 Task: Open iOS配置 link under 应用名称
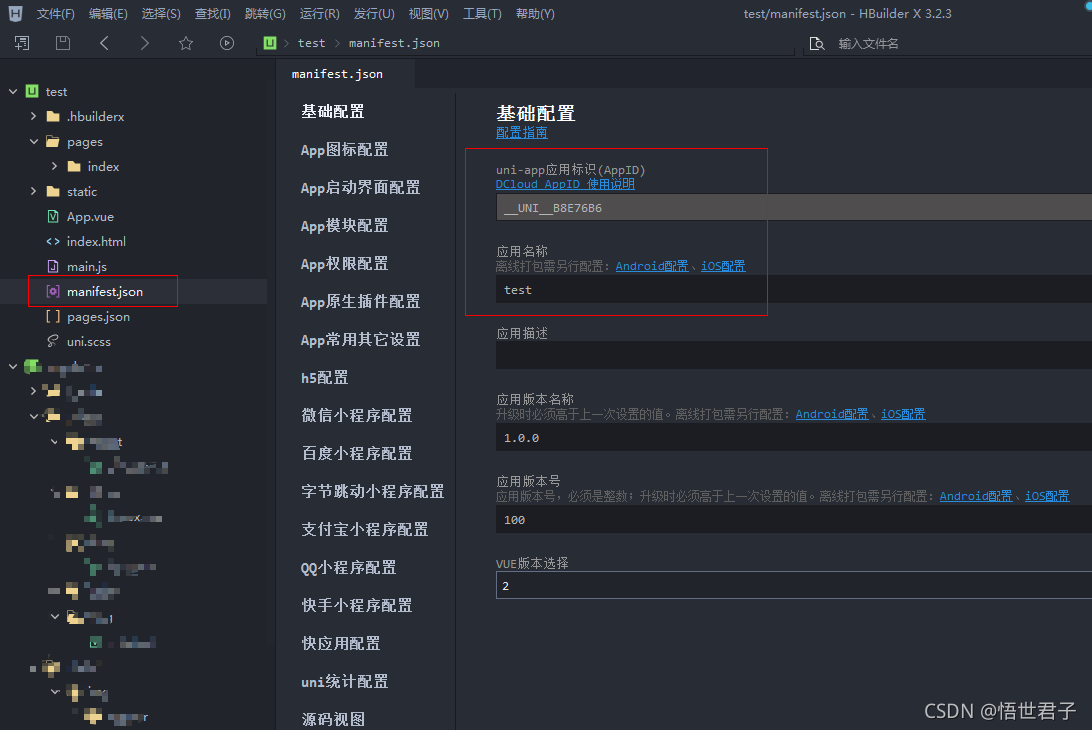point(723,266)
